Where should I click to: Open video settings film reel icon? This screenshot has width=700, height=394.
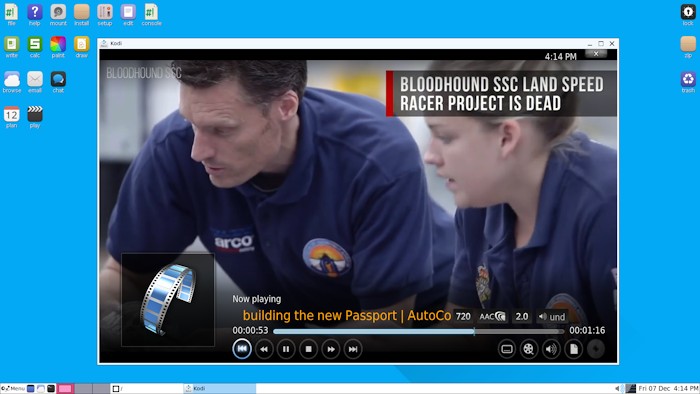click(x=529, y=349)
